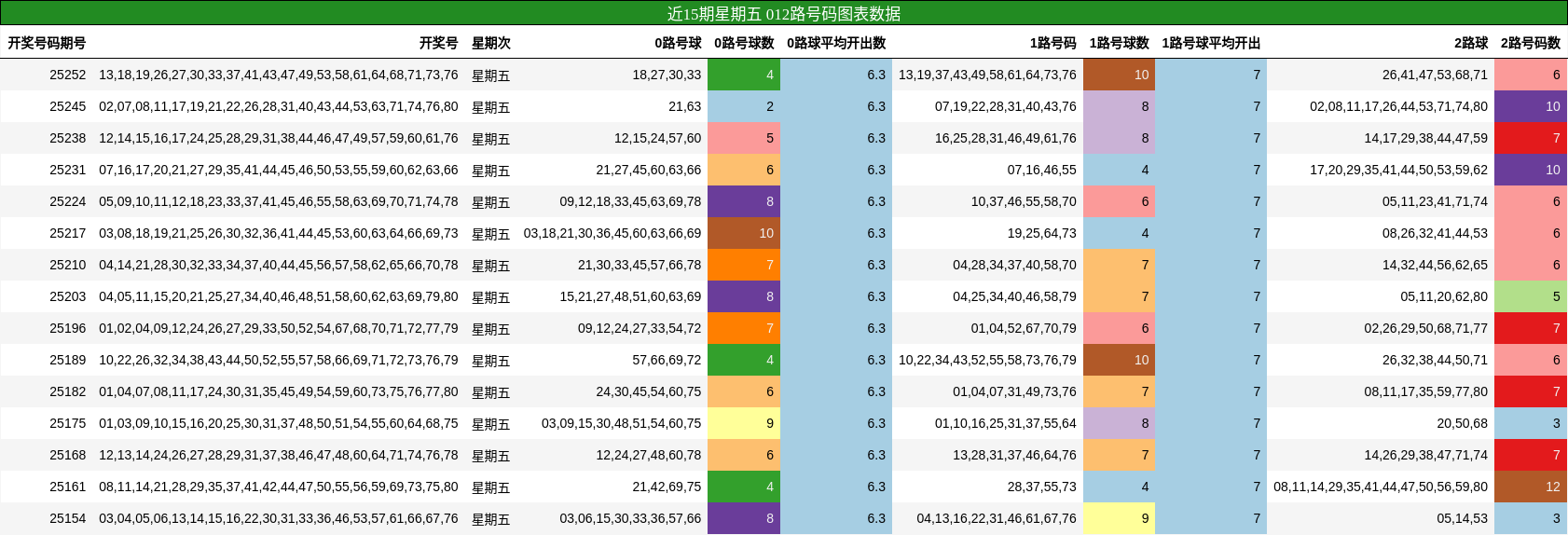Screen dimensions: 1568x535
Task: Click the green title bar 近15期星期五
Action: (x=783, y=13)
